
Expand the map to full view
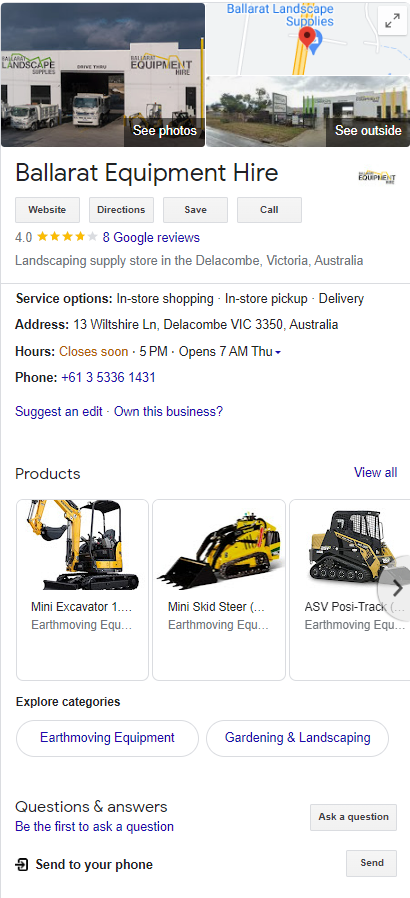[x=392, y=22]
